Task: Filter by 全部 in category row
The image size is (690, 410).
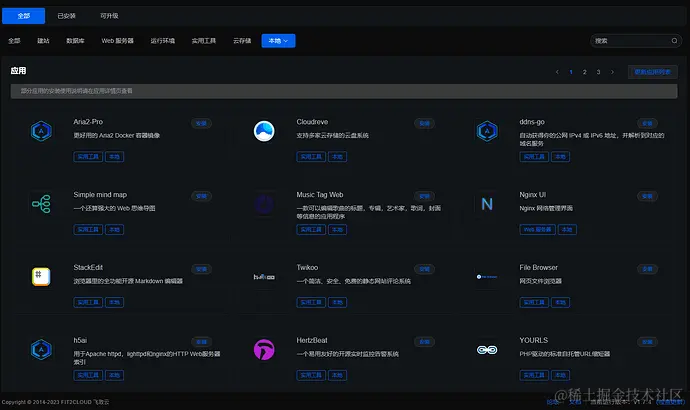Action: click(x=14, y=41)
